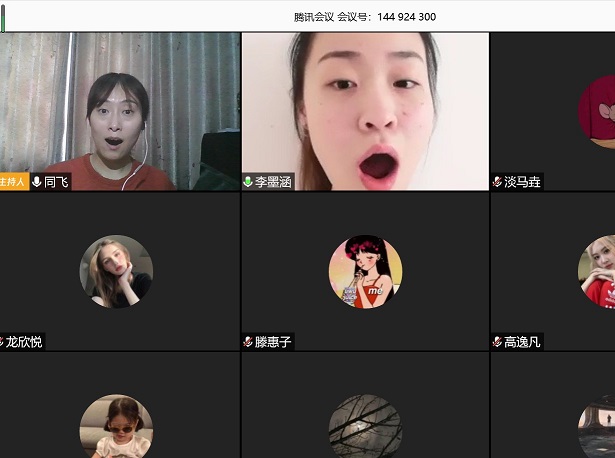The image size is (615, 458).
Task: Click 淡马垚's red profile avatar
Action: [x=598, y=112]
